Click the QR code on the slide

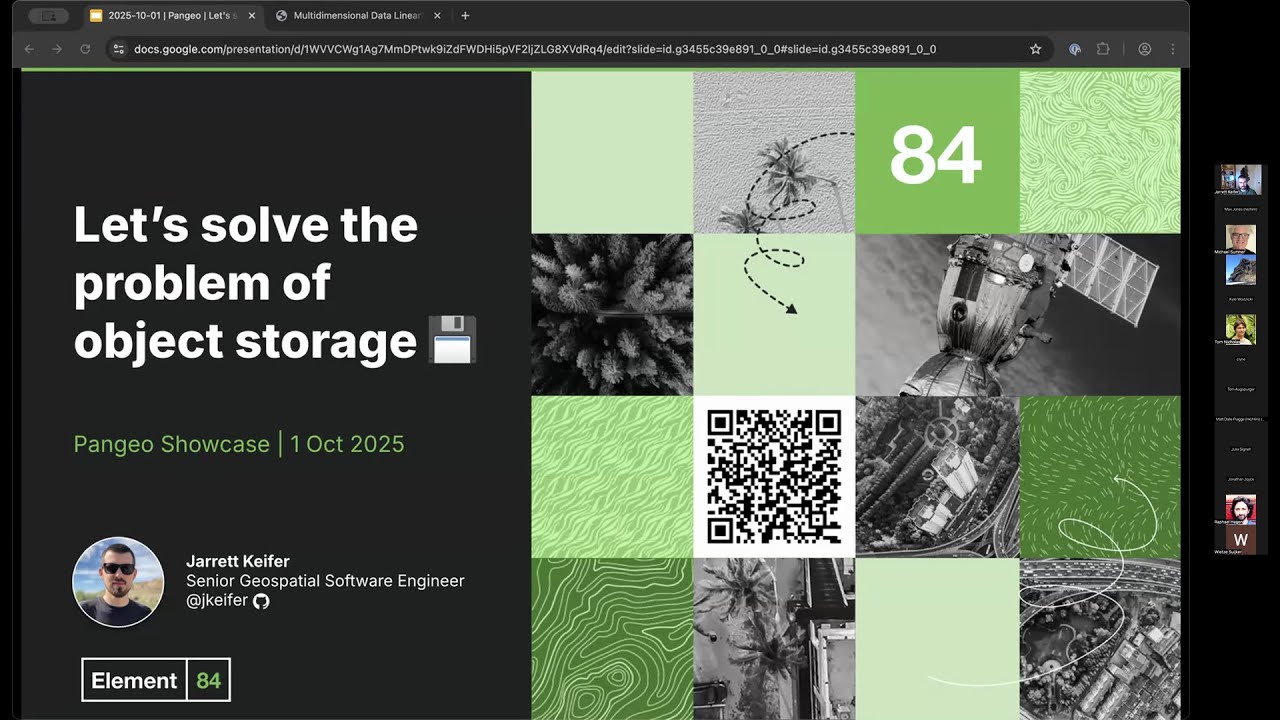tap(774, 477)
